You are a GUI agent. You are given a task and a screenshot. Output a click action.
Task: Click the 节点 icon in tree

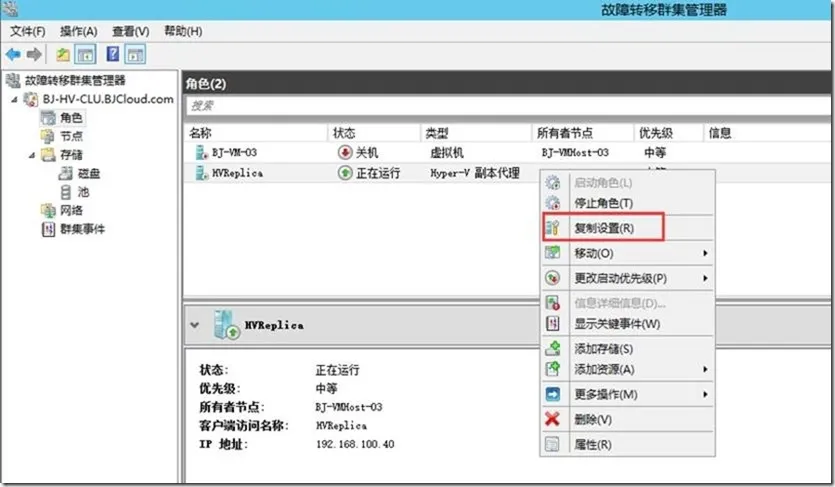(x=48, y=136)
